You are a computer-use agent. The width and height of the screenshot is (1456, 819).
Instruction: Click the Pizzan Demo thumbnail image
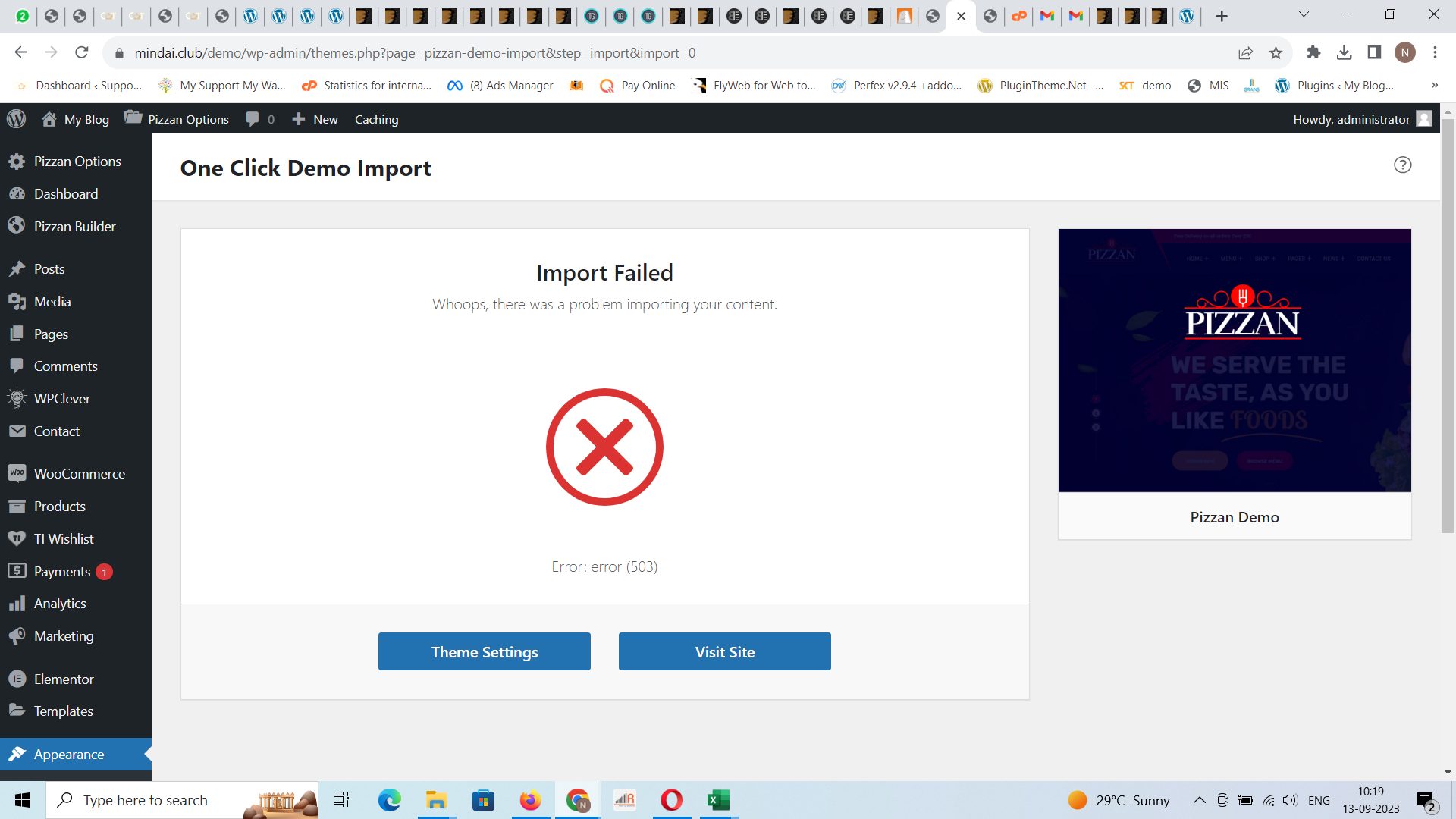(1235, 360)
